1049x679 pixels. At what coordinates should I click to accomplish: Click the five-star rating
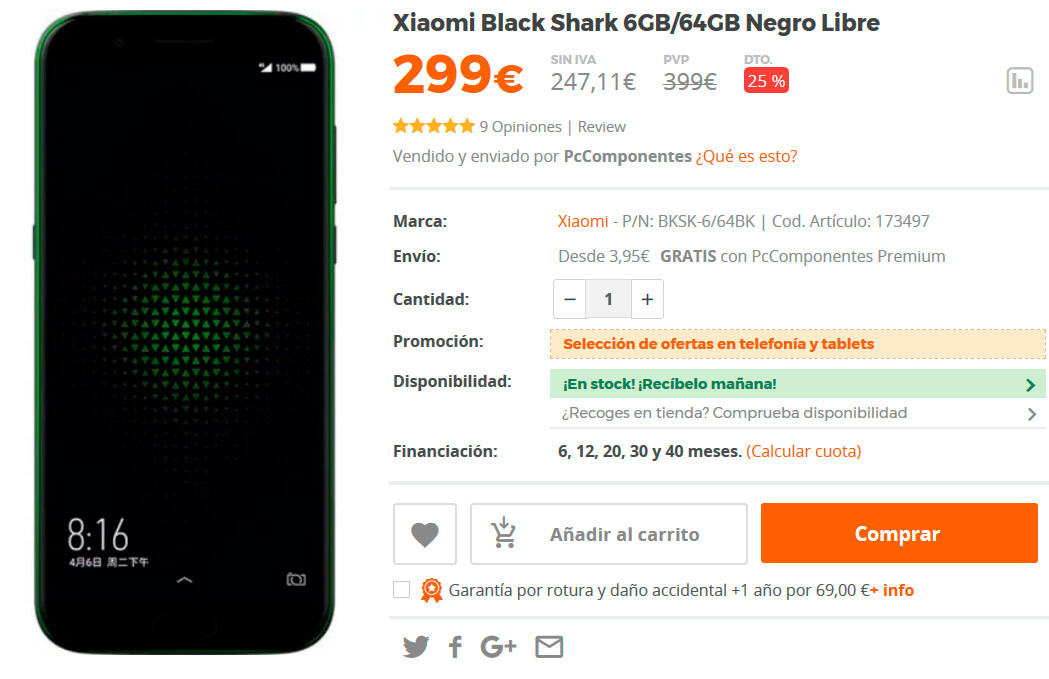433,126
